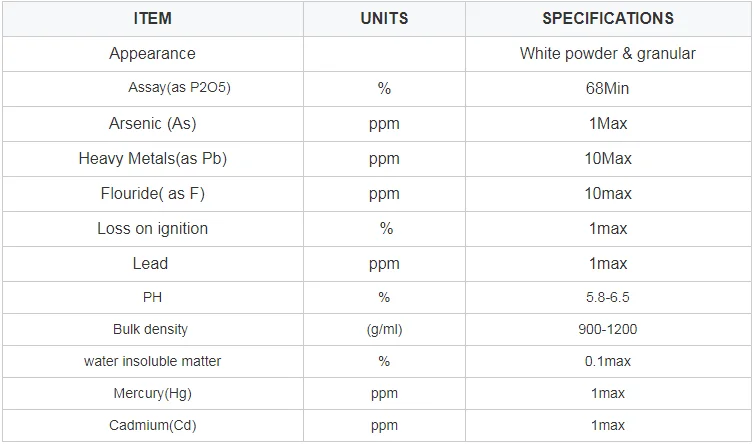
Task: Select the 'water insoluble matter' cell
Action: (x=152, y=361)
